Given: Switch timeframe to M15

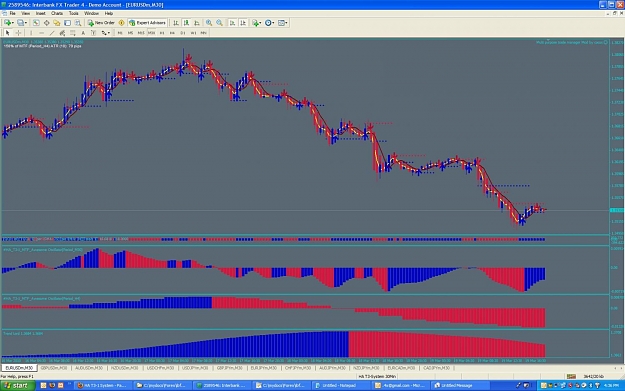Looking at the screenshot, I should pos(141,33).
